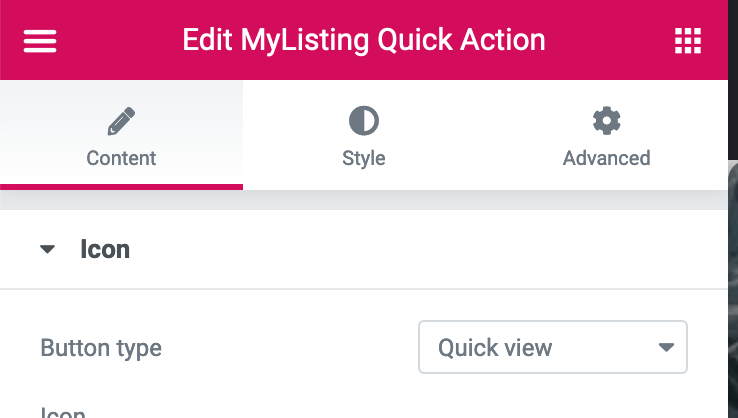Open the widgets grid panel
738x418 pixels.
[688, 41]
